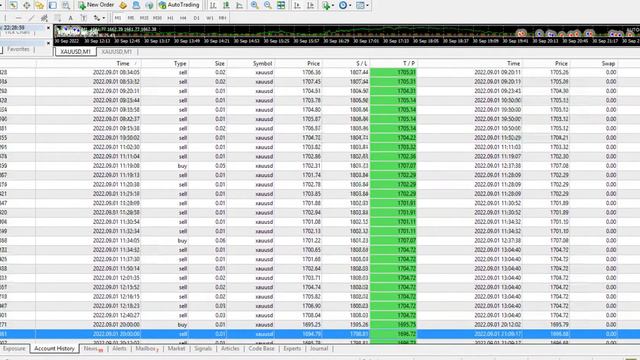The height and width of the screenshot is (360, 640).
Task: Toggle the Terminal panel icon
Action: tap(53, 5)
